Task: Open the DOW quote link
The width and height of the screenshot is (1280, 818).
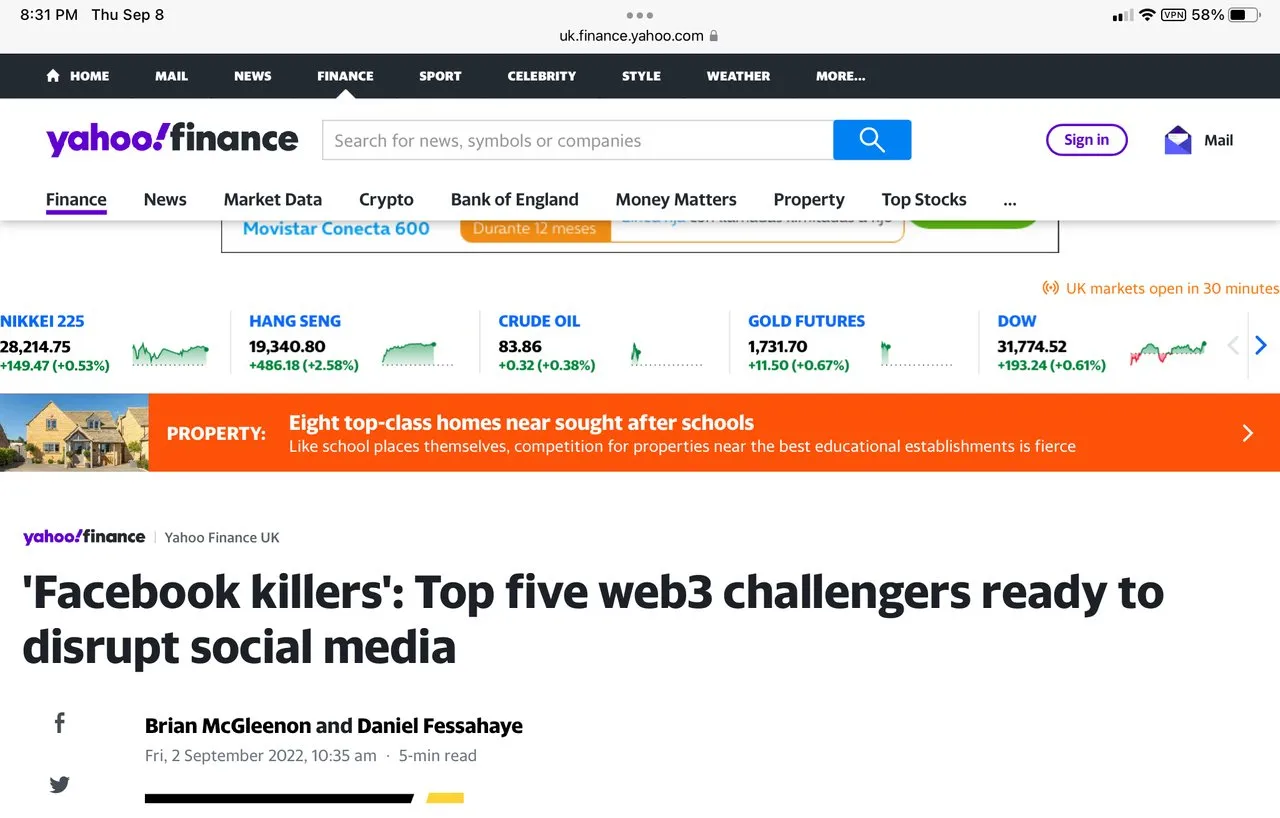Action: (1017, 321)
